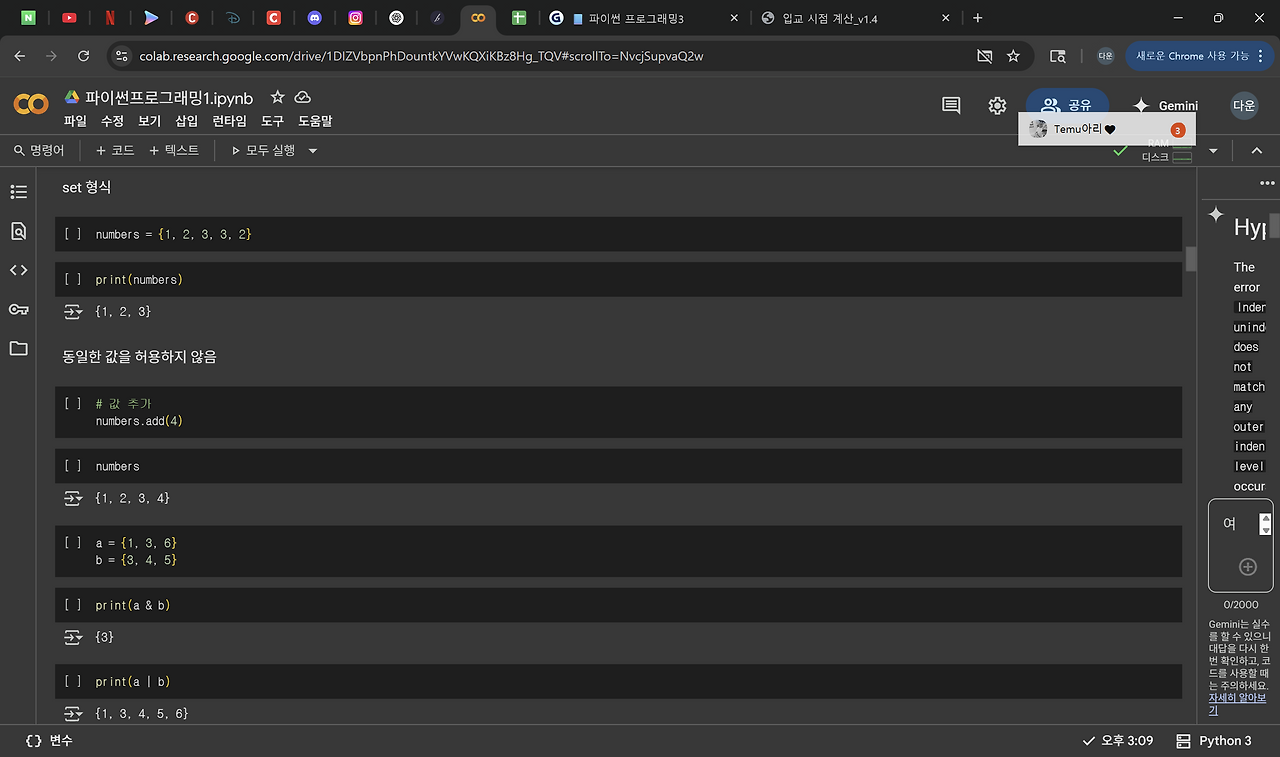Reload the page

point(83,56)
